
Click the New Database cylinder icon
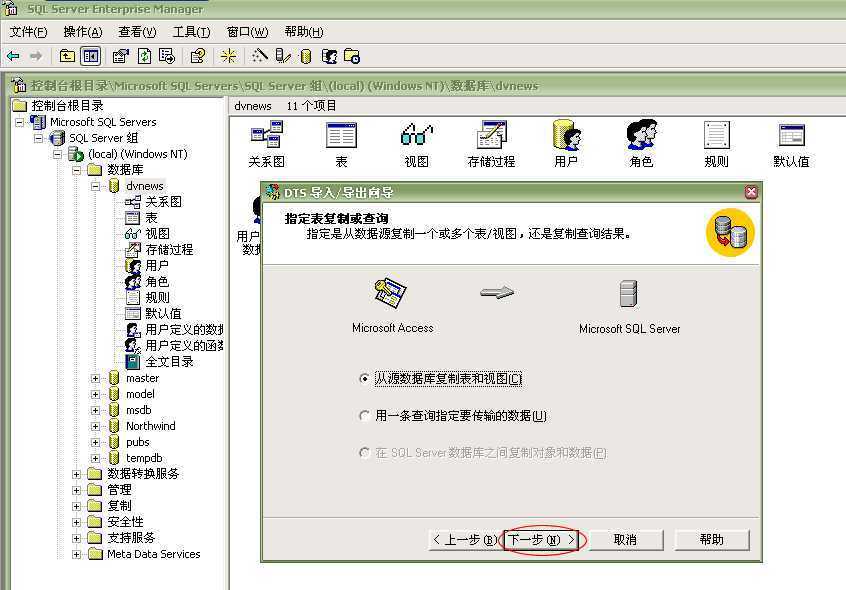point(306,56)
